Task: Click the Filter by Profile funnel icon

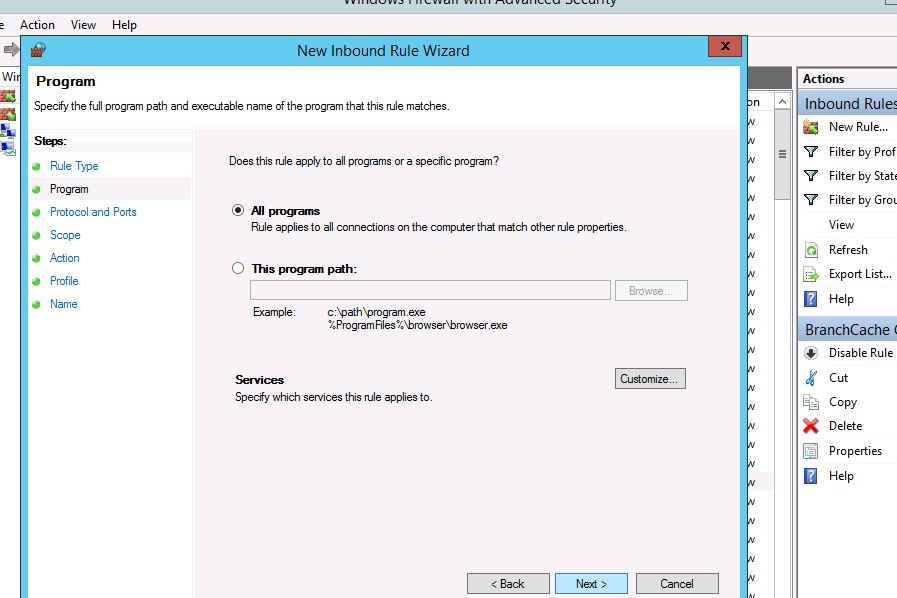Action: pos(811,152)
